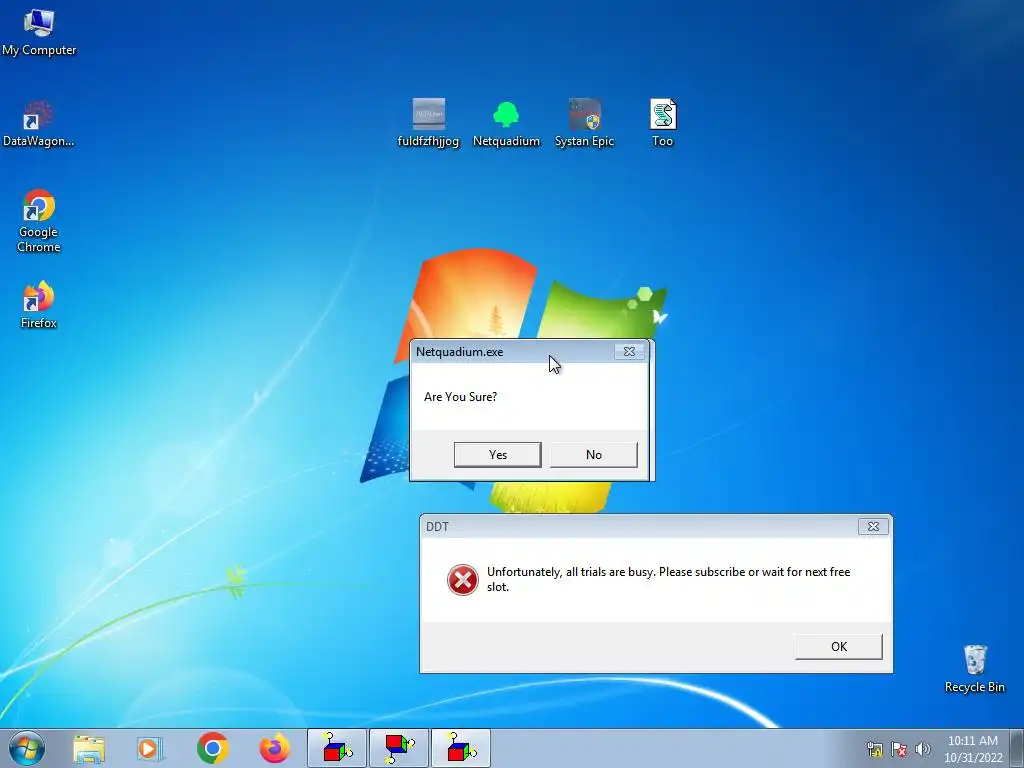Dismiss the DDT error with OK
The image size is (1024, 768).
839,647
